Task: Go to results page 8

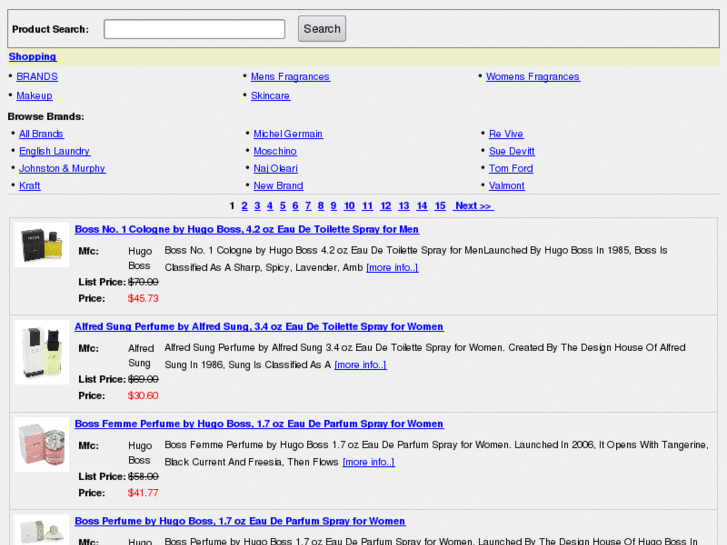Action: click(x=321, y=206)
